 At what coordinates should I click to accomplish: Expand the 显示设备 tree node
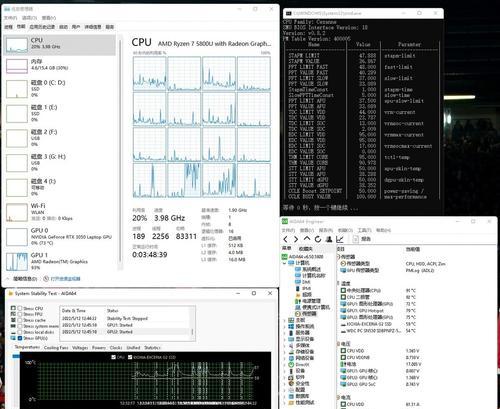click(x=285, y=339)
